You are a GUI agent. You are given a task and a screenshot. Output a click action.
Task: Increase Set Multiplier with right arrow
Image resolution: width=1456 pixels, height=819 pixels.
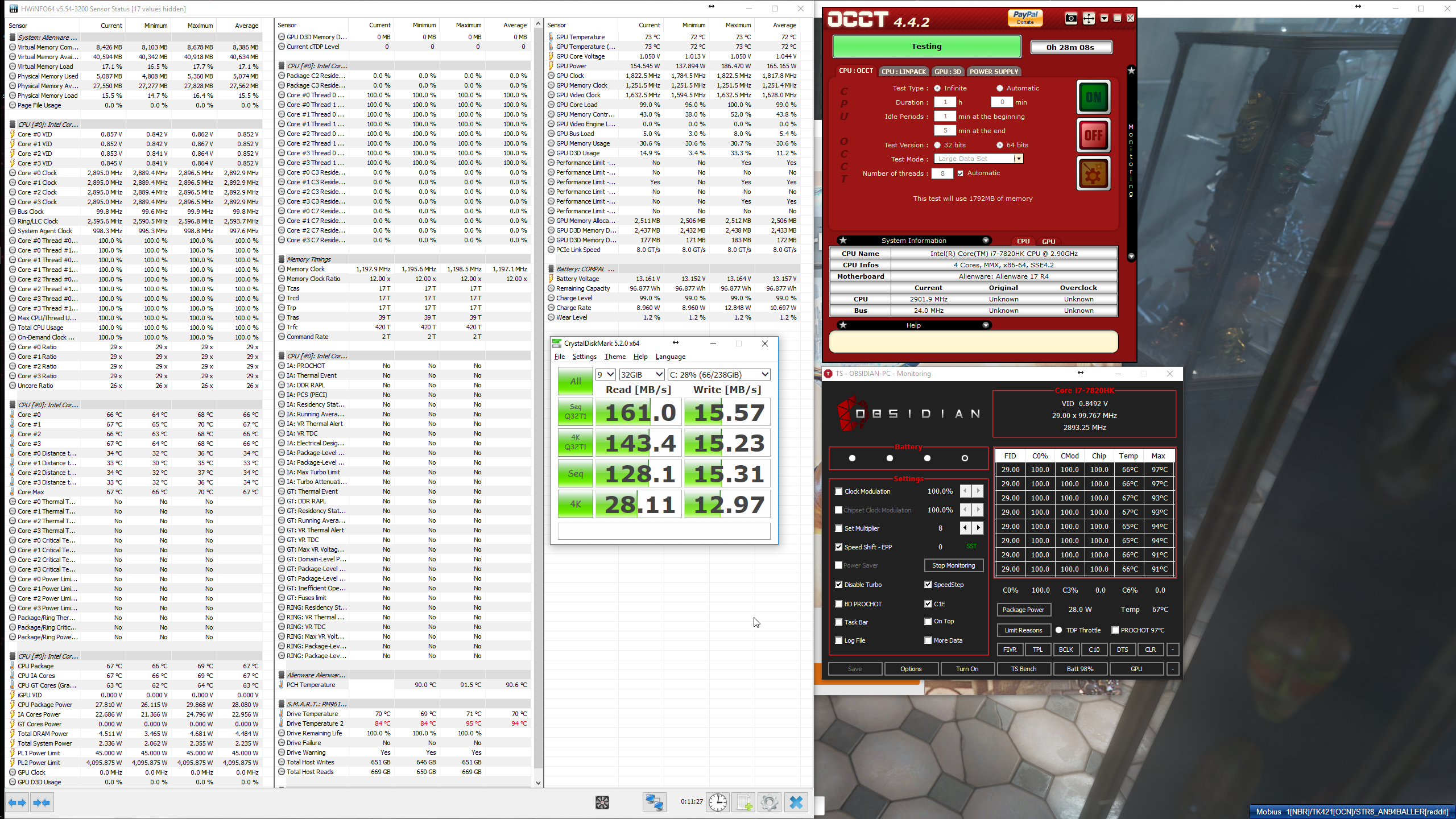point(978,528)
